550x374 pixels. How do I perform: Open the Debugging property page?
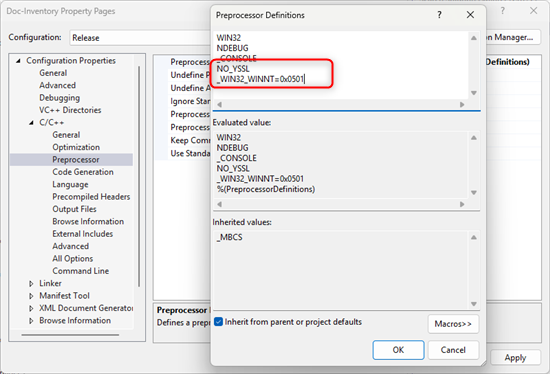(60, 98)
